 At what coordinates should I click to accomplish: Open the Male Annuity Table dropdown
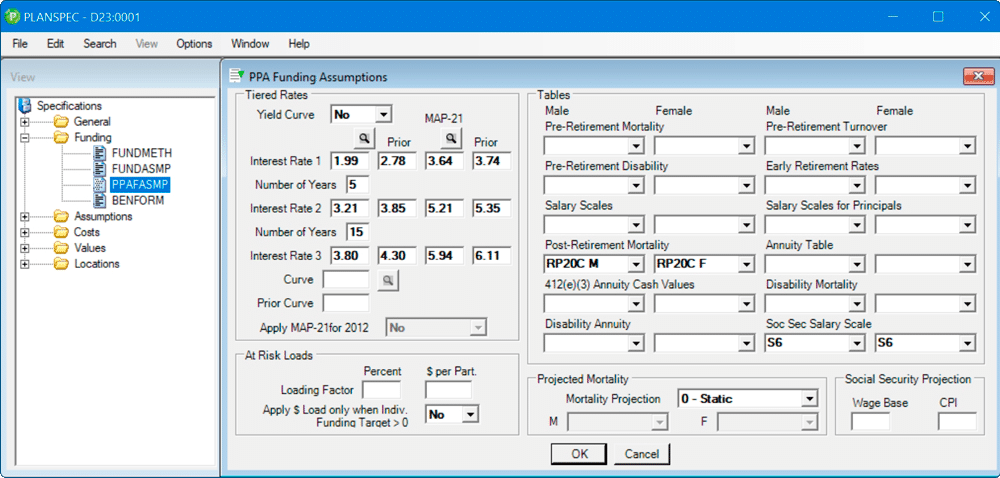click(856, 264)
